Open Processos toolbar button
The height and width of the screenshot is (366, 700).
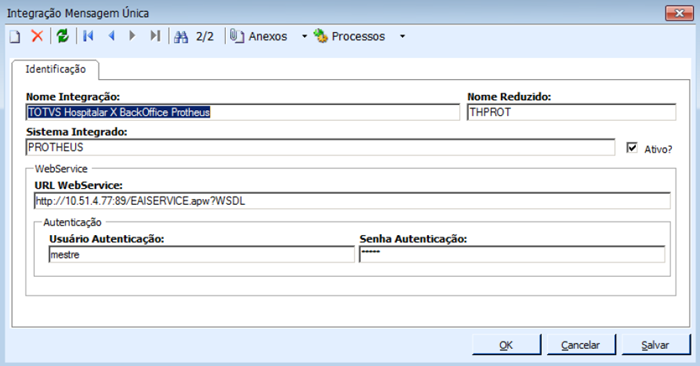click(349, 36)
